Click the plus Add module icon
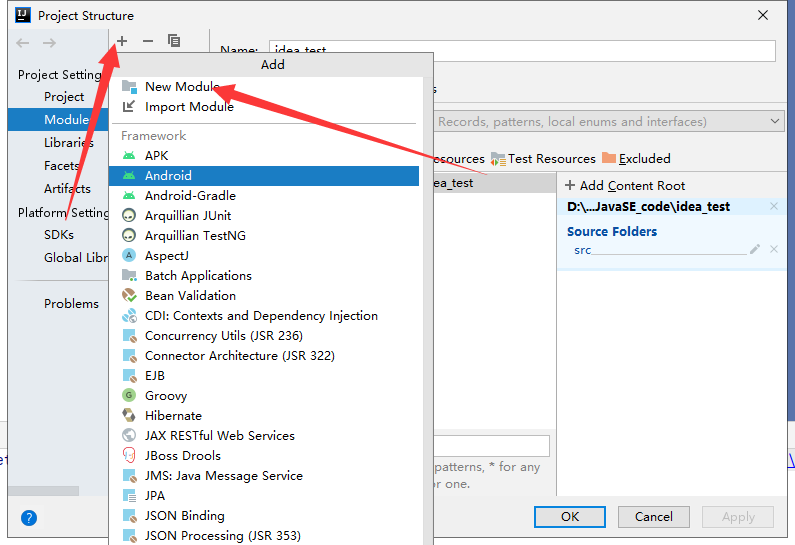 pyautogui.click(x=122, y=41)
